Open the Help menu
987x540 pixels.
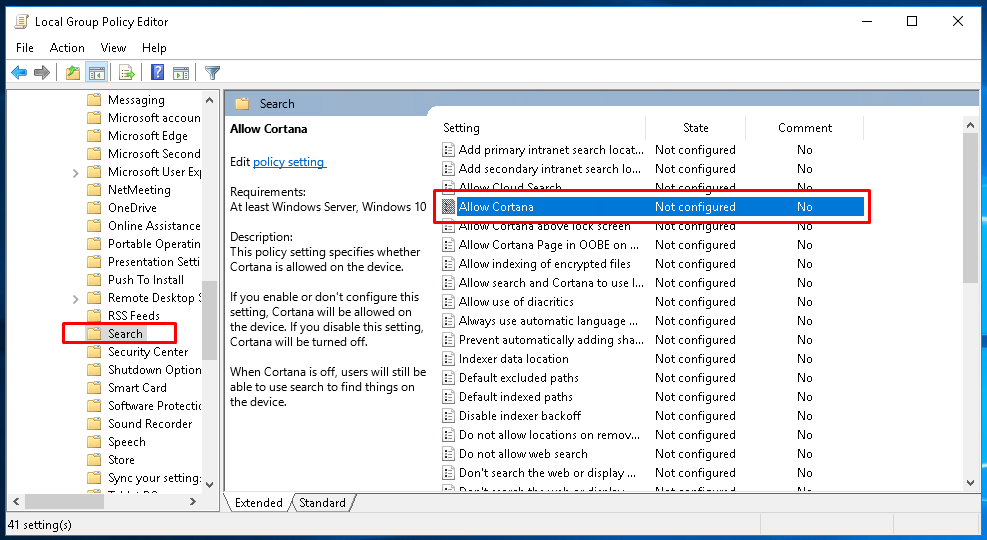[154, 48]
